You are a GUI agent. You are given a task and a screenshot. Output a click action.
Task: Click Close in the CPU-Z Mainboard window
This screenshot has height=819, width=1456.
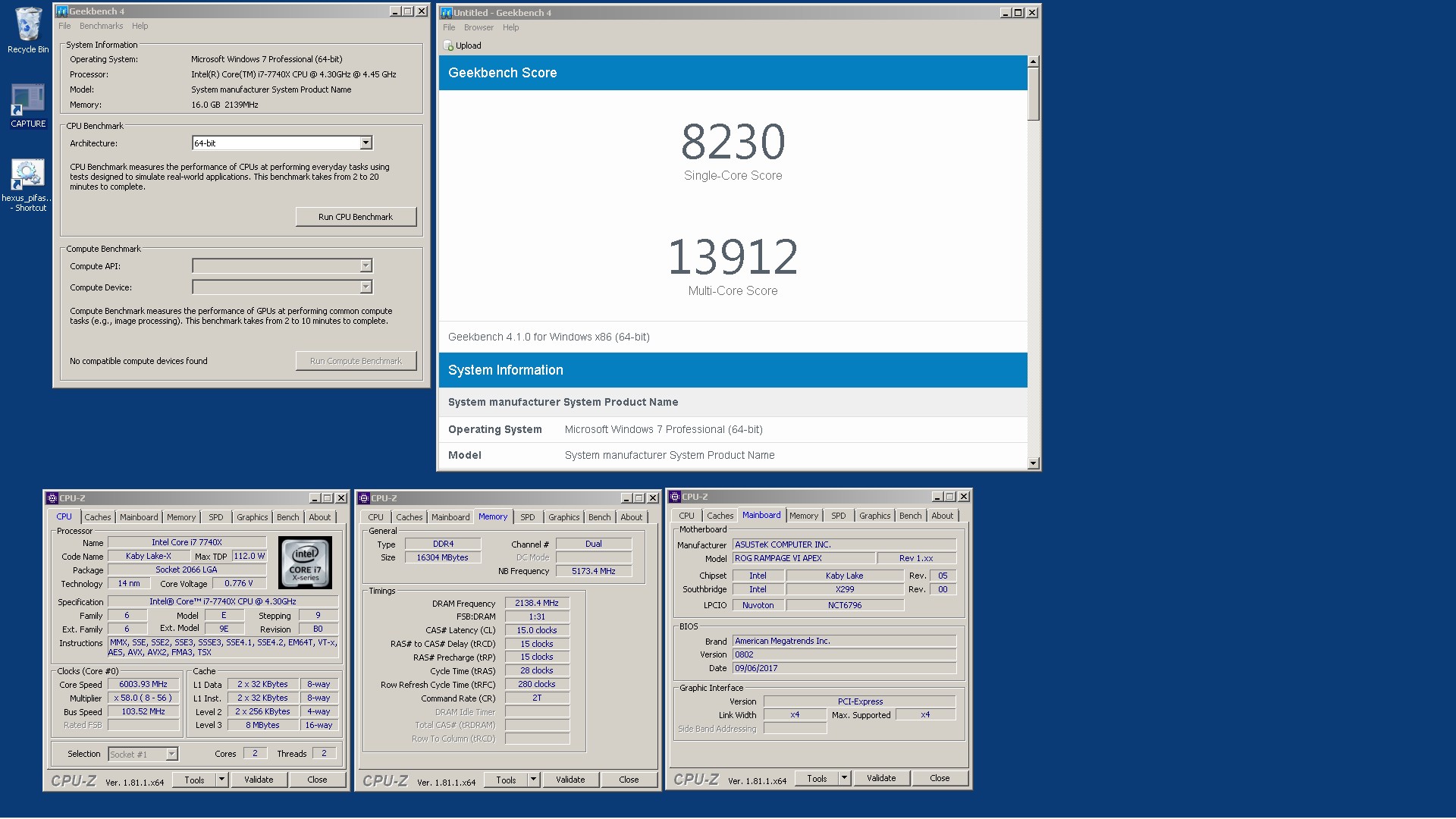click(x=940, y=778)
